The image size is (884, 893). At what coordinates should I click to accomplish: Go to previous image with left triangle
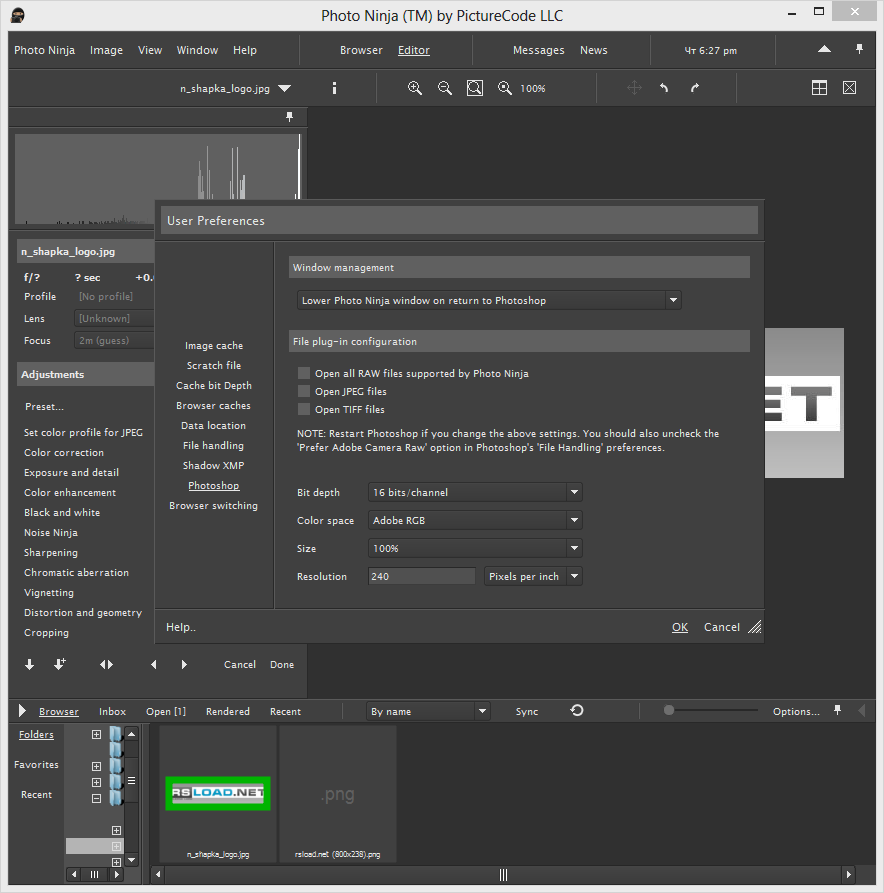click(153, 665)
